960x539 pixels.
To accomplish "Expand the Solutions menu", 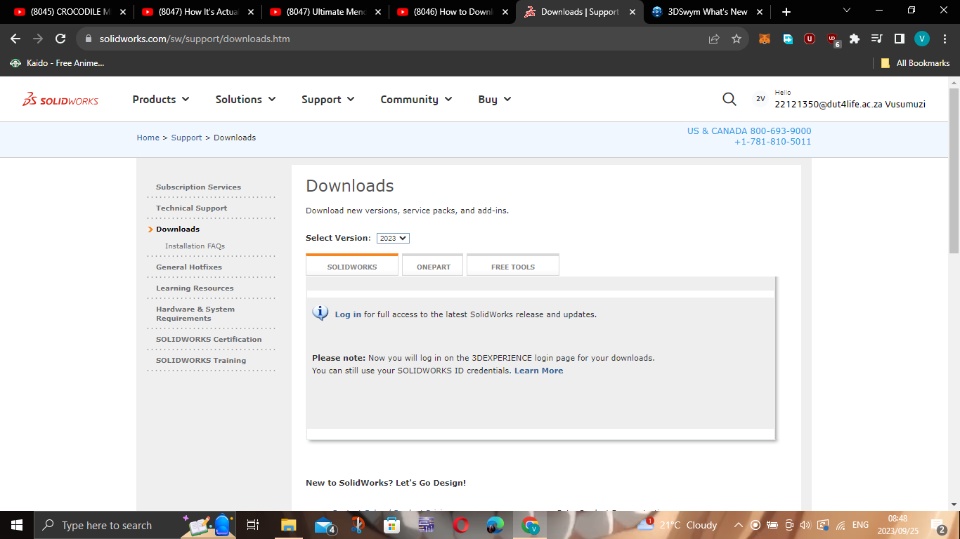I will point(246,99).
